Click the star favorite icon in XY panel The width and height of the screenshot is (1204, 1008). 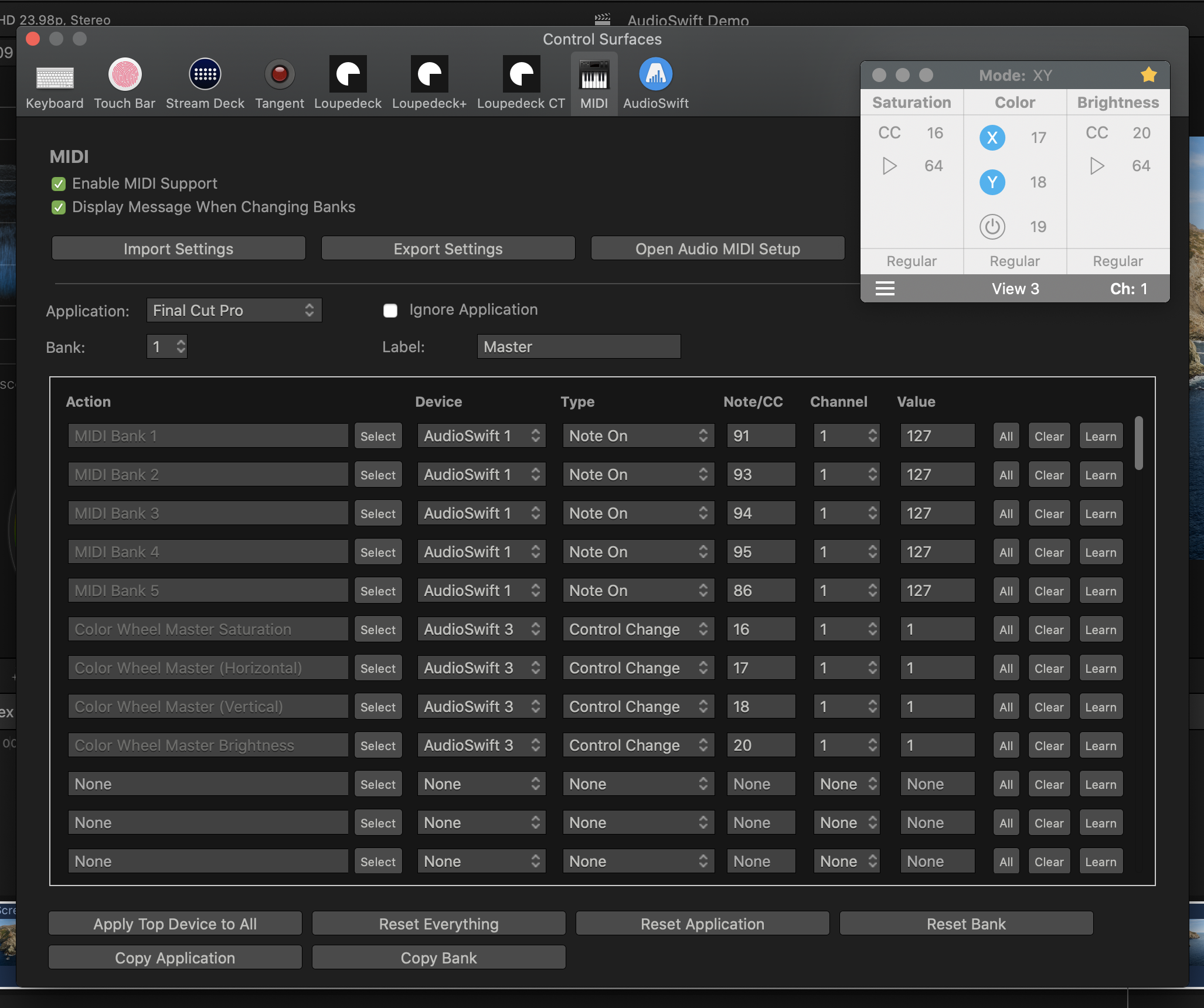1148,75
